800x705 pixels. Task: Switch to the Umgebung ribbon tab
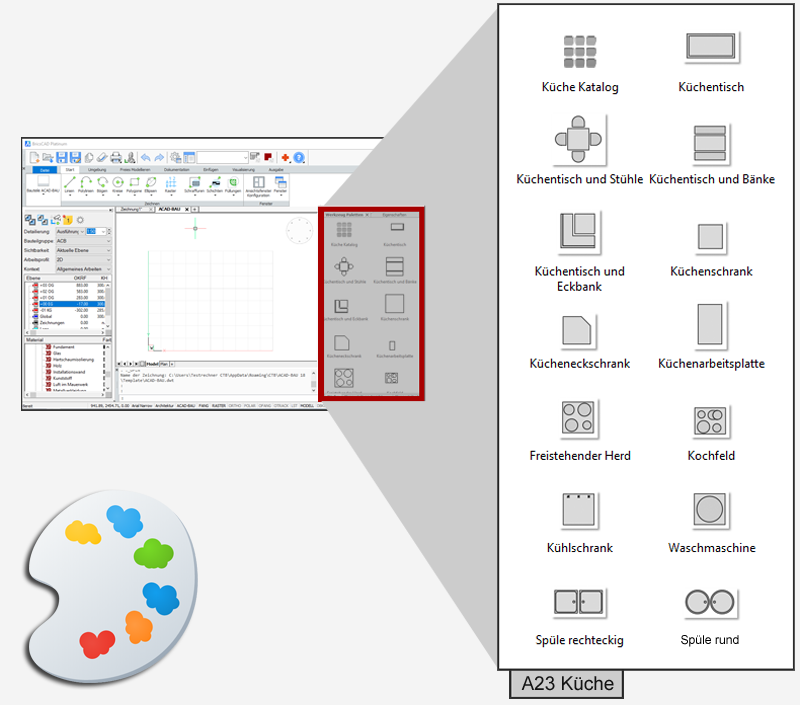coord(97,170)
